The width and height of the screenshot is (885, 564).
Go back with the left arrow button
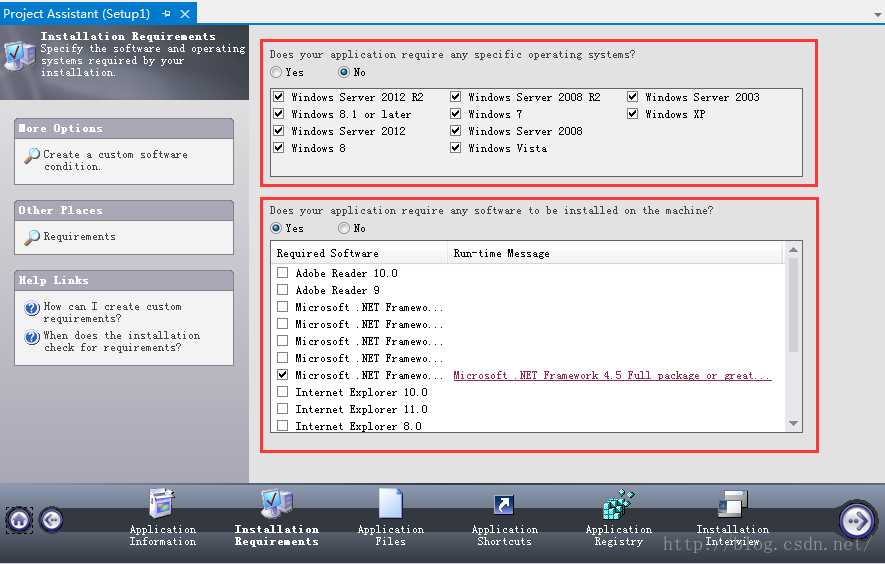point(51,519)
